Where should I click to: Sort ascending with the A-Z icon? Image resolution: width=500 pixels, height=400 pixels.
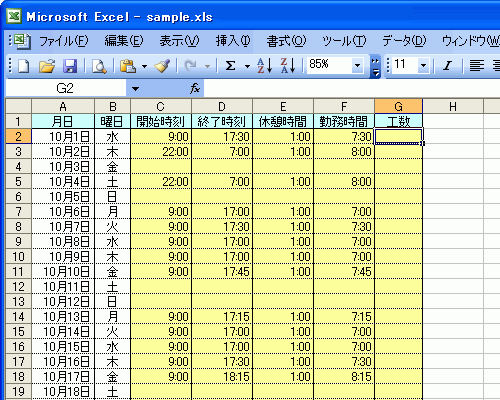point(265,66)
